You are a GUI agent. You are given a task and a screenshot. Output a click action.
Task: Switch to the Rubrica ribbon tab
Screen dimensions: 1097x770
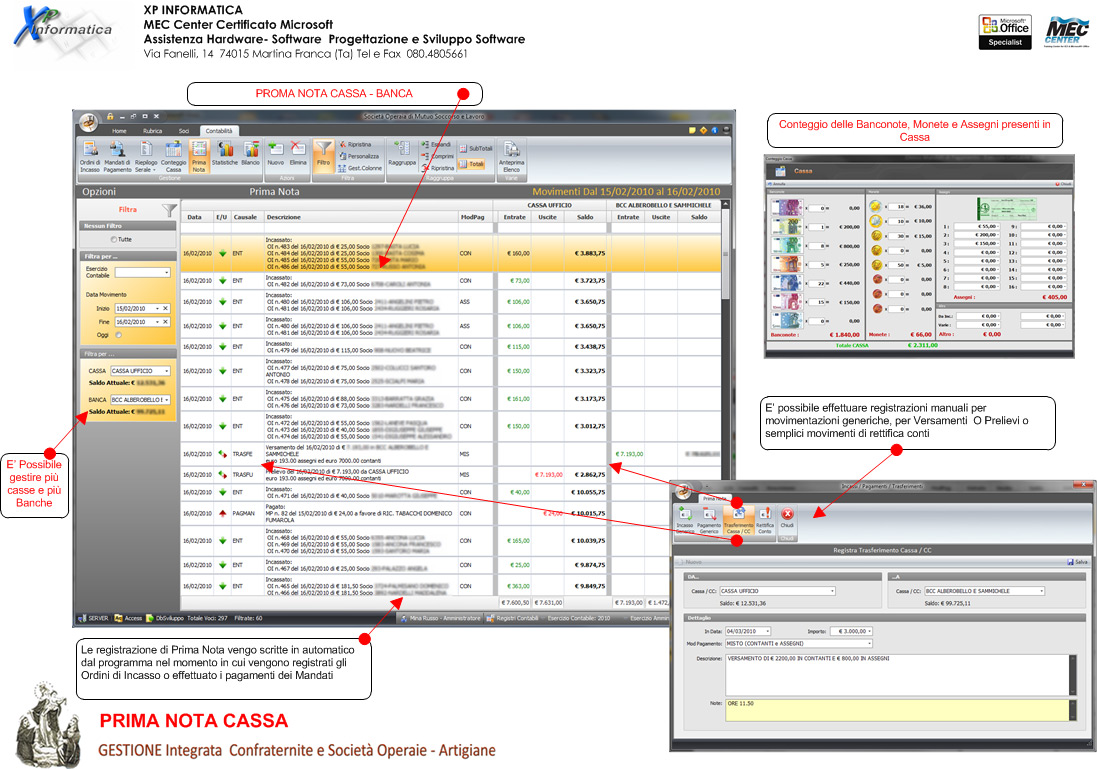[x=152, y=131]
